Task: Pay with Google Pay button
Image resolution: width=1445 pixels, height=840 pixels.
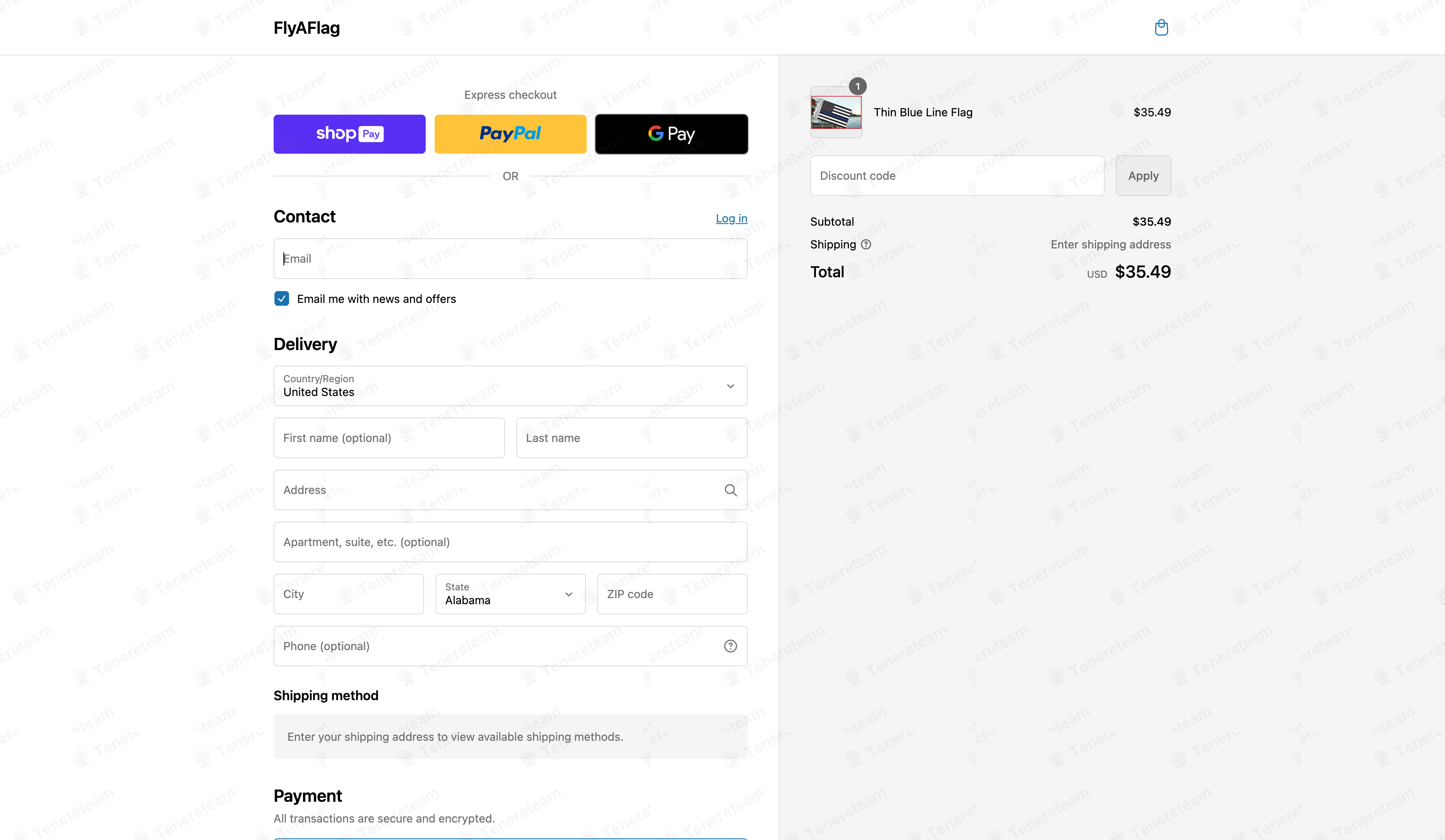Action: (671, 134)
